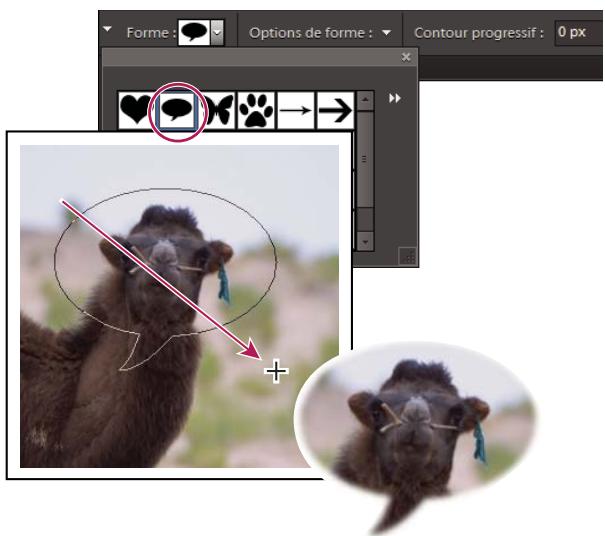This screenshot has width=605, height=536.
Task: Click the Forme speech bubble preview swatch
Action: [194, 33]
